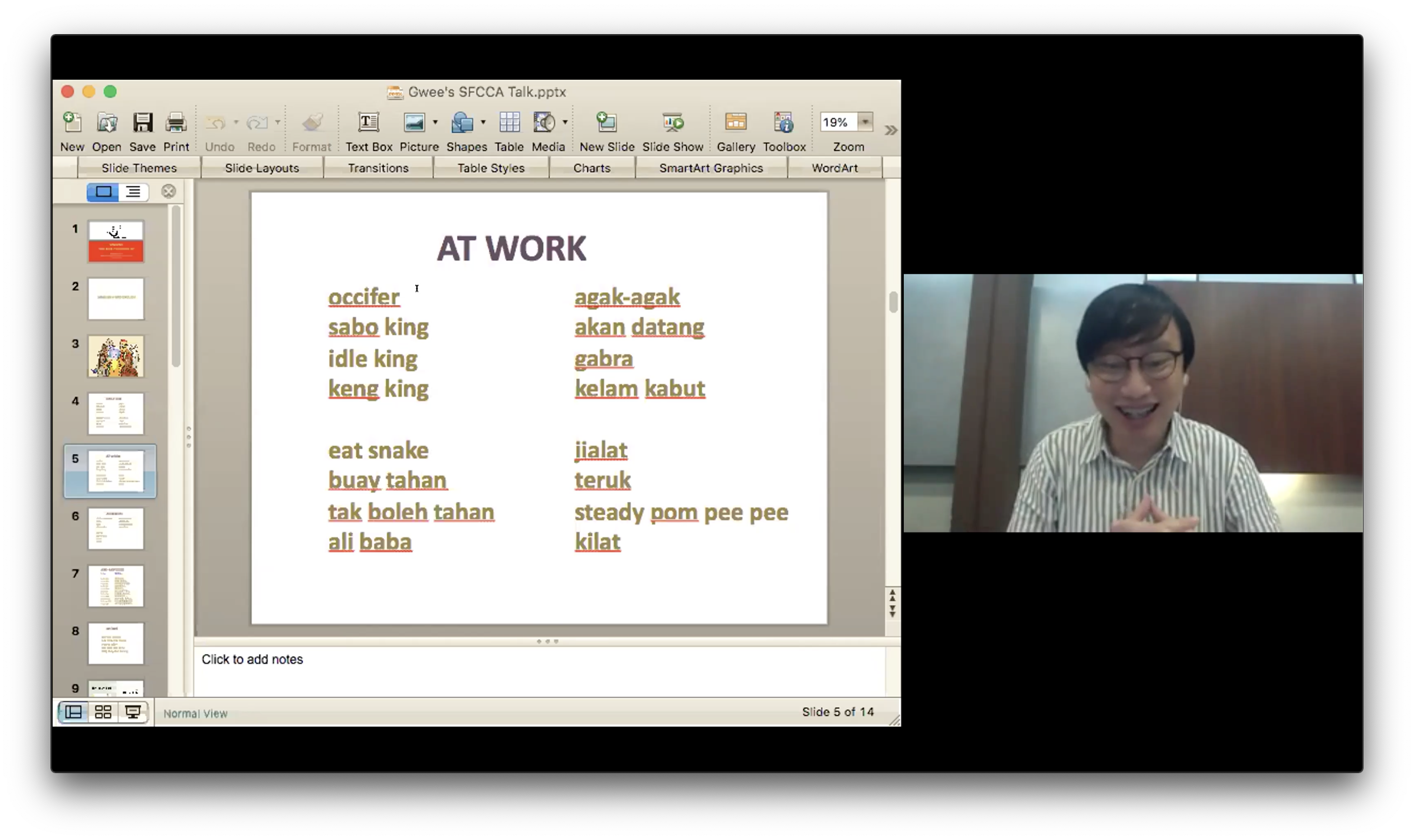Start the Slide Show from toolbar
The width and height of the screenshot is (1414, 840).
coord(672,122)
